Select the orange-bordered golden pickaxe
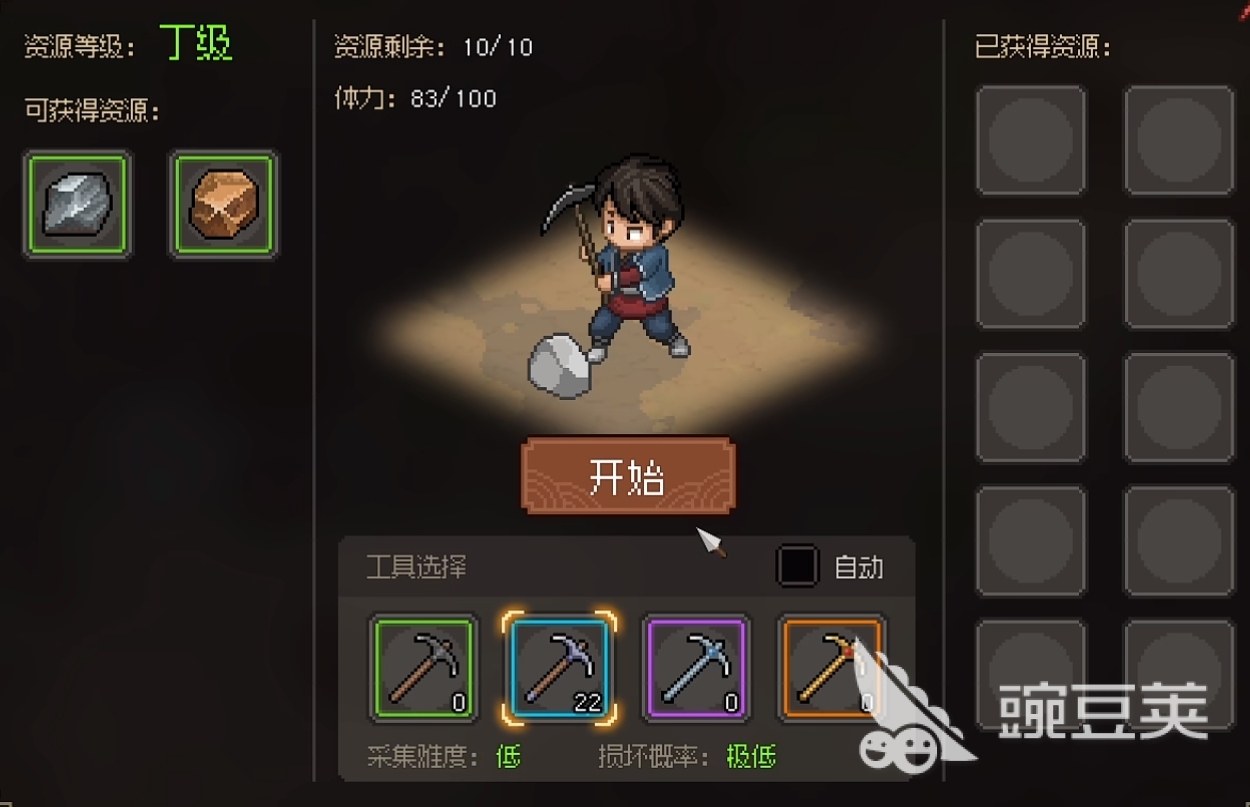The width and height of the screenshot is (1250, 807). (831, 667)
